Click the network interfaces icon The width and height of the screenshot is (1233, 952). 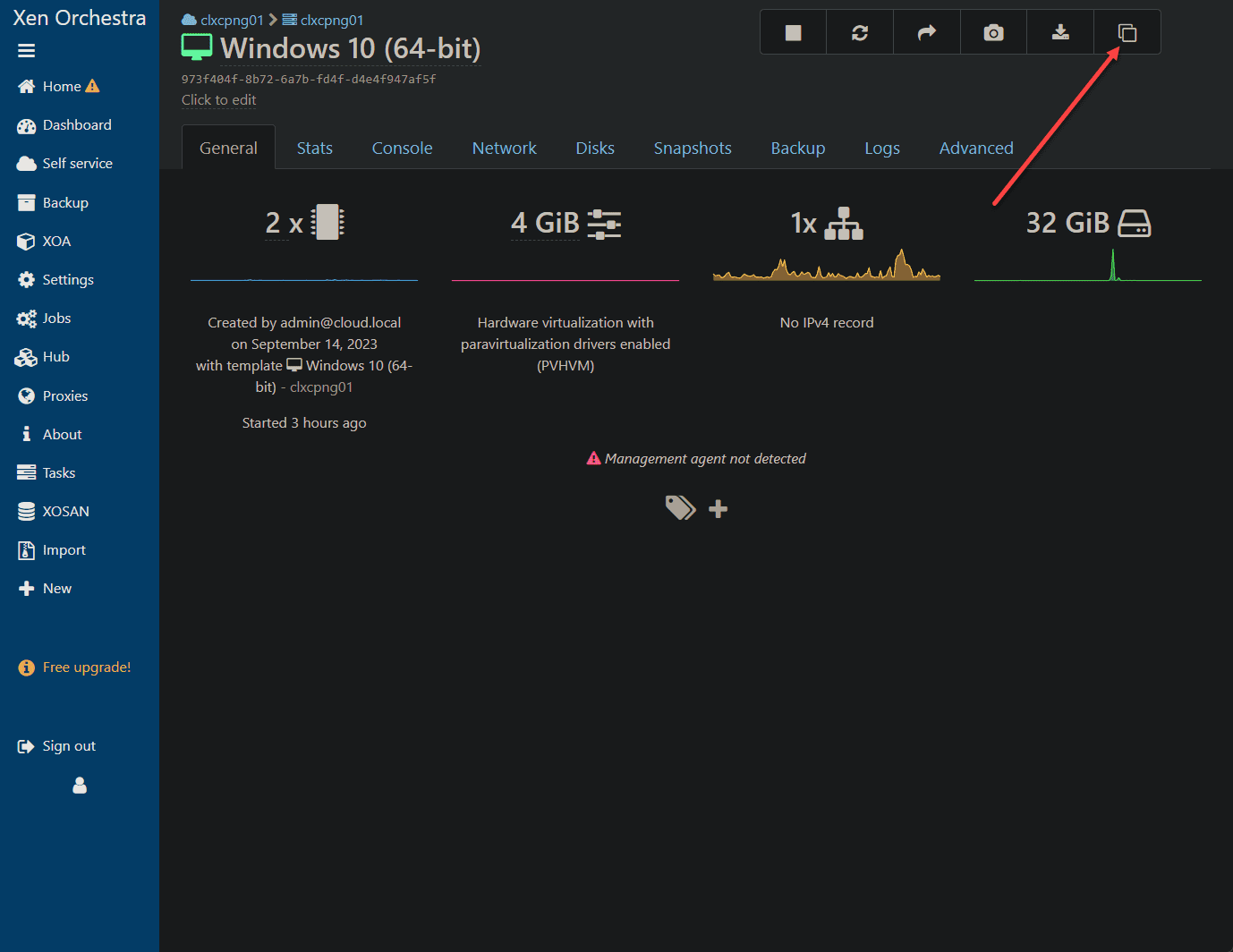pos(844,224)
